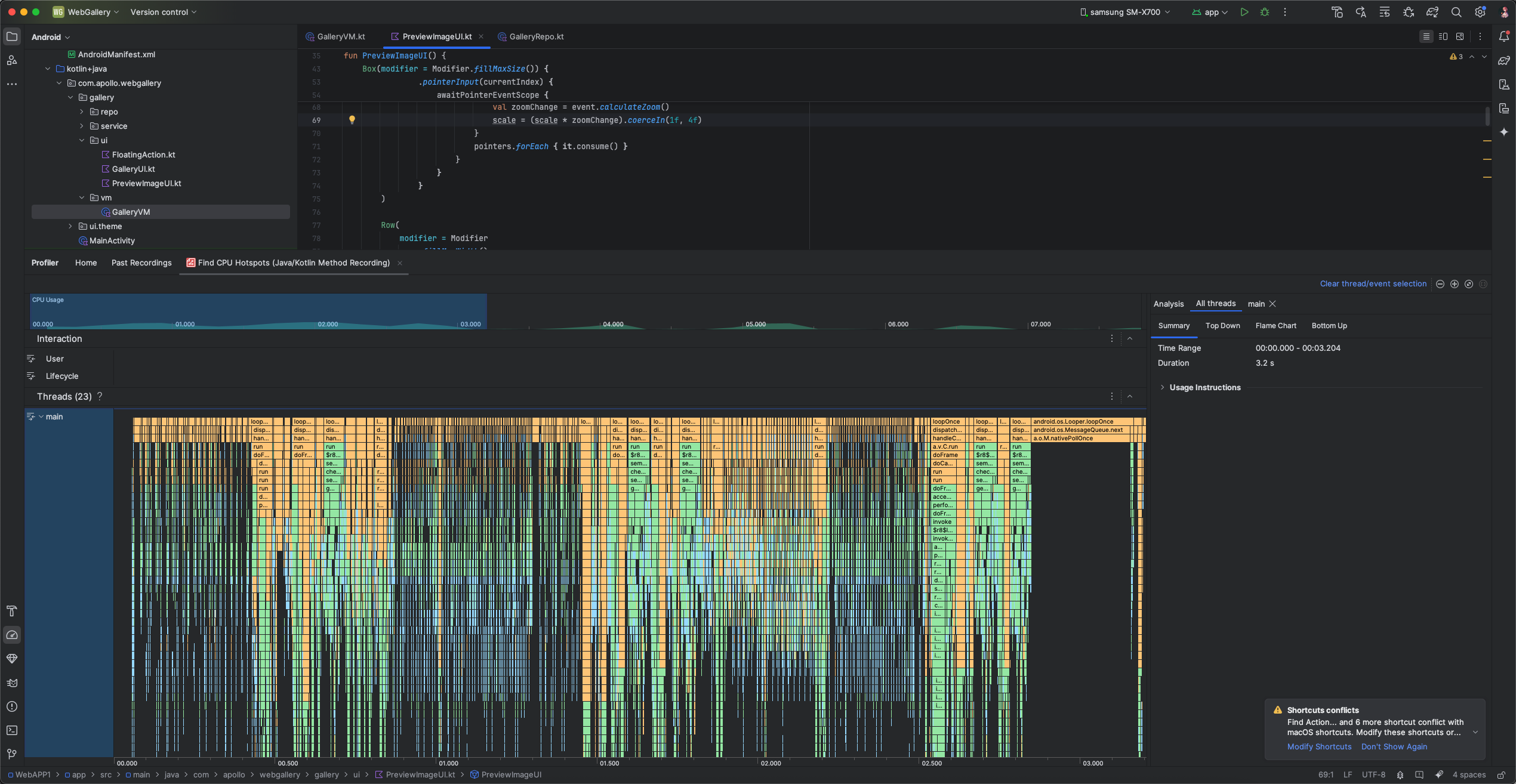Switch to the Flame Chart tab
Screen dimensions: 1516x784
pyautogui.click(x=1275, y=326)
